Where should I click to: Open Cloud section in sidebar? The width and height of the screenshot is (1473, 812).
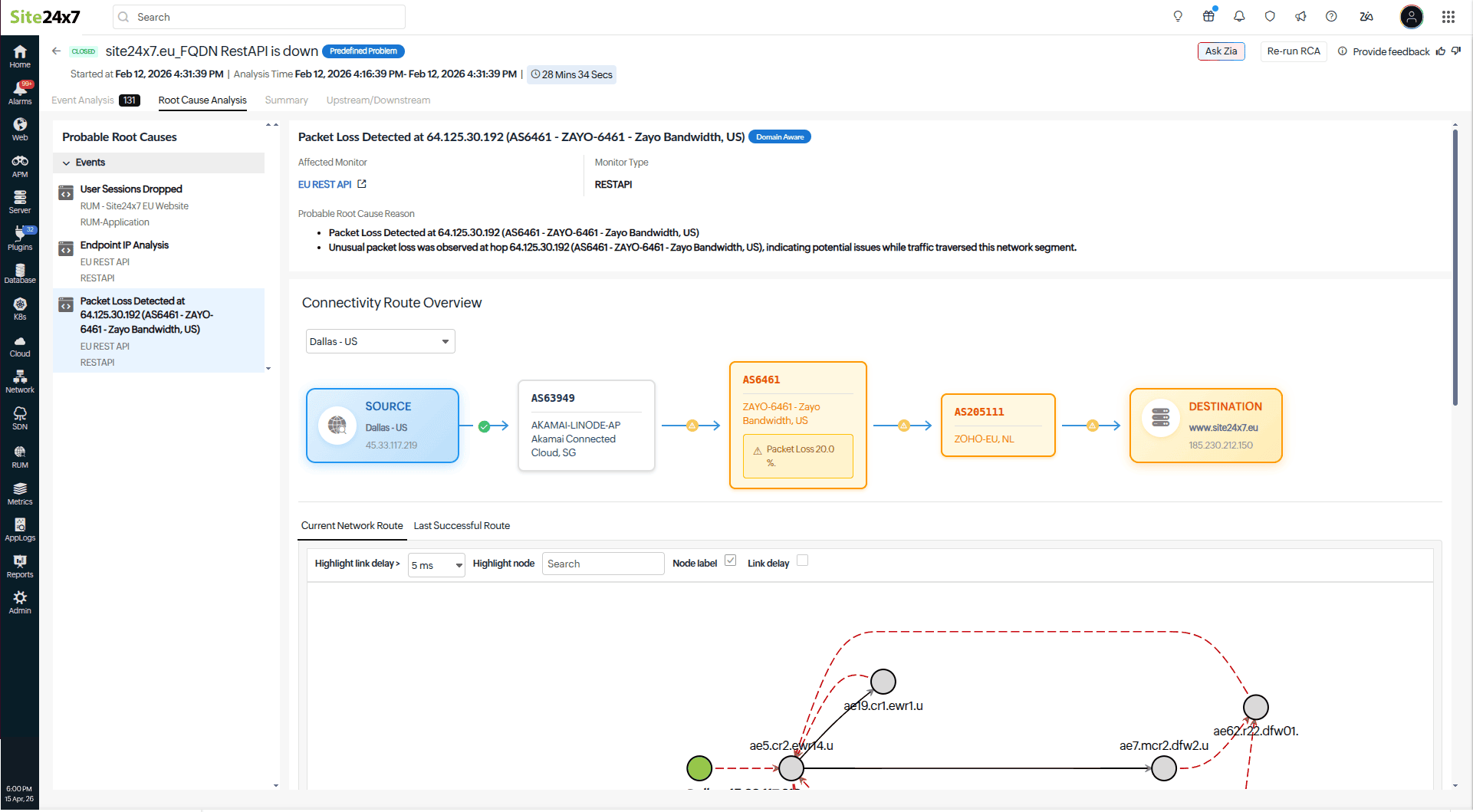(x=20, y=347)
